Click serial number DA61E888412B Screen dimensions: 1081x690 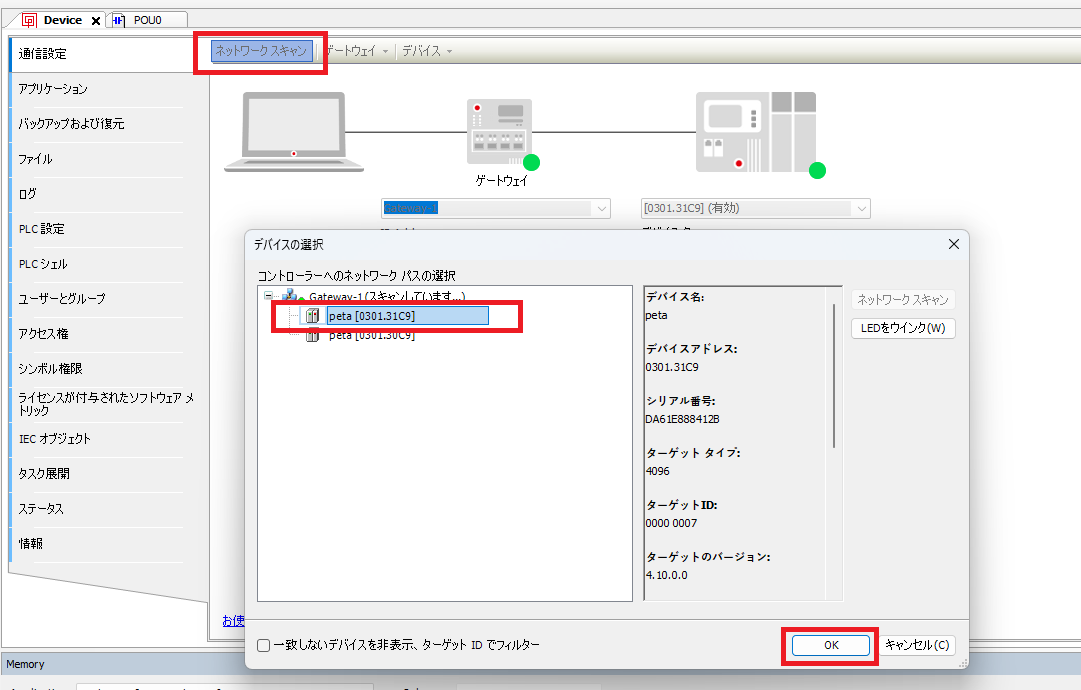click(x=683, y=419)
